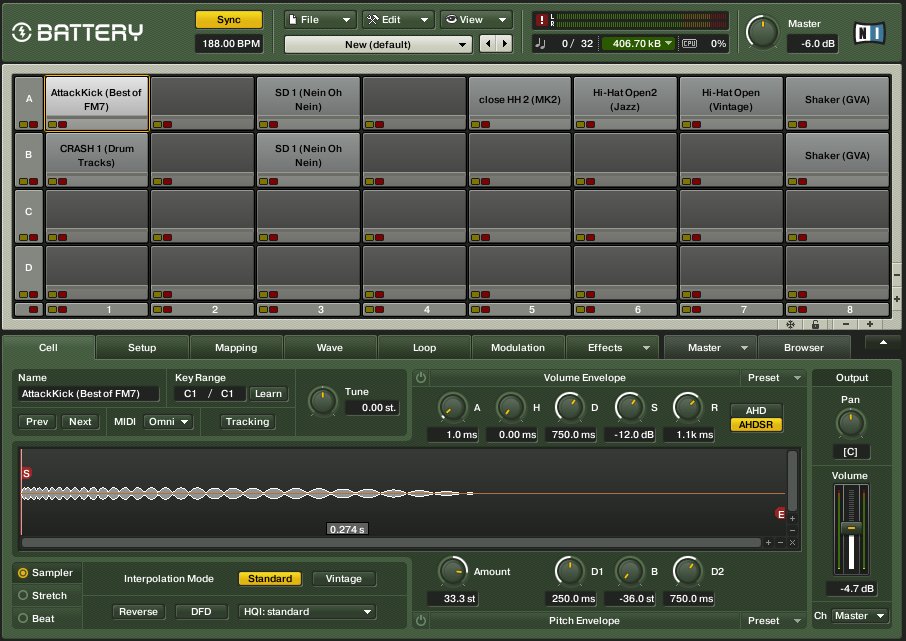Click the minus icon next to the padlock
Screen dimensions: 906x641
846,324
